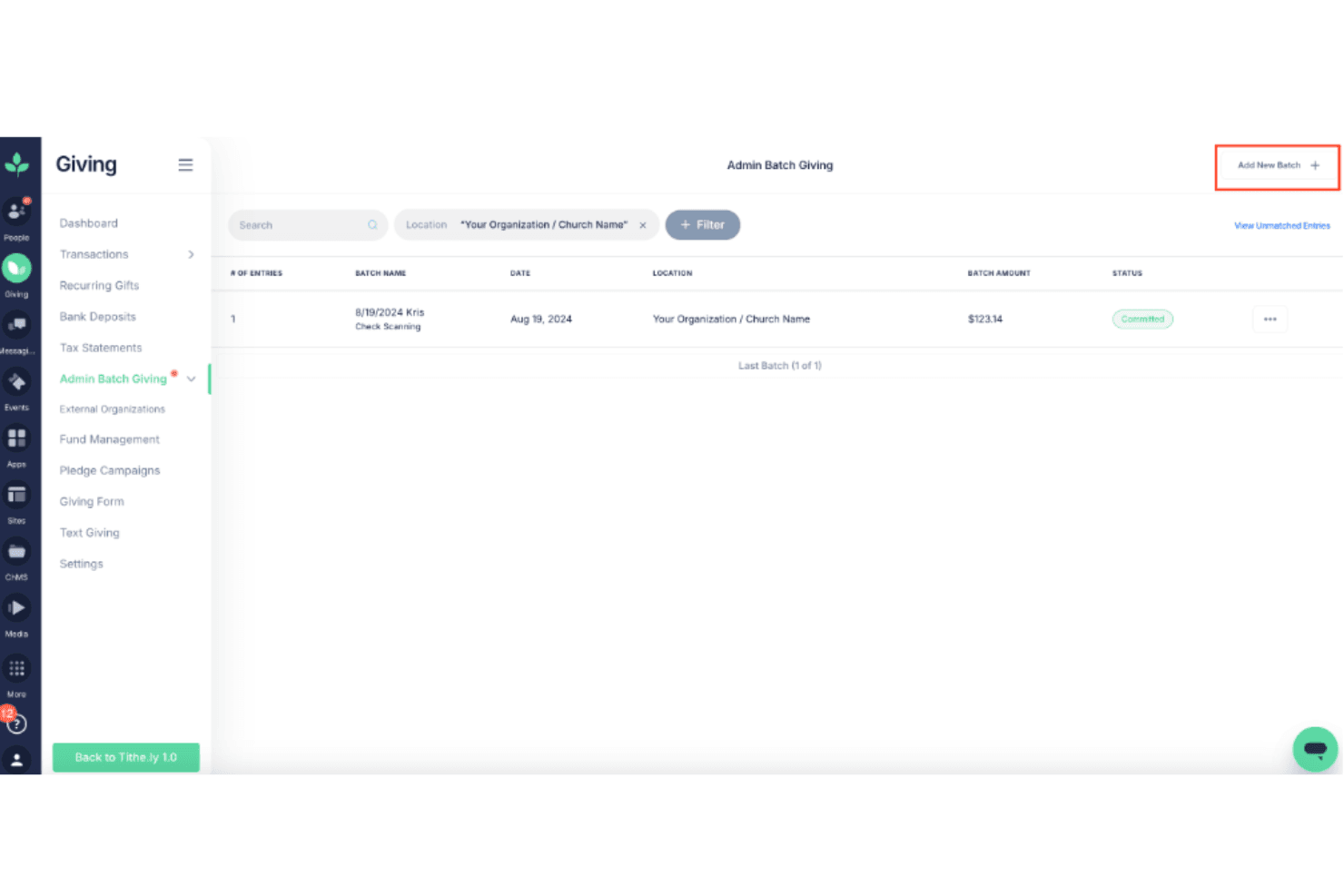Open Text Giving menu item
The width and height of the screenshot is (1344, 896).
pos(89,533)
